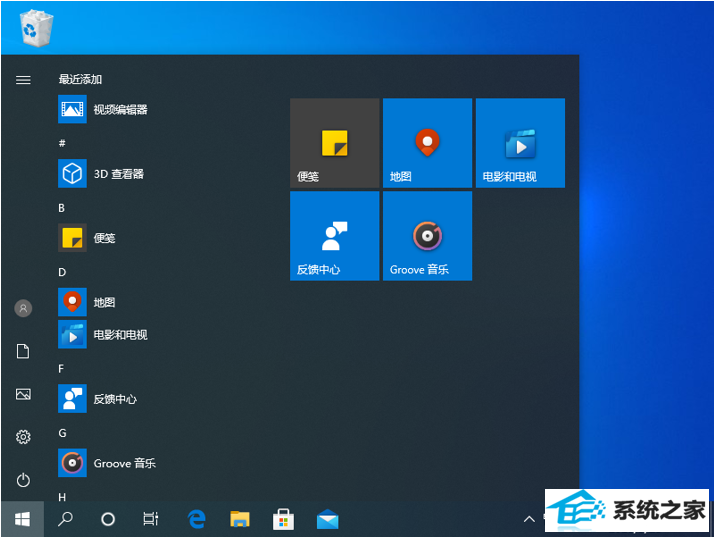Screen dimensions: 714x537
Task: Click the G letter group header
Action: (x=62, y=433)
